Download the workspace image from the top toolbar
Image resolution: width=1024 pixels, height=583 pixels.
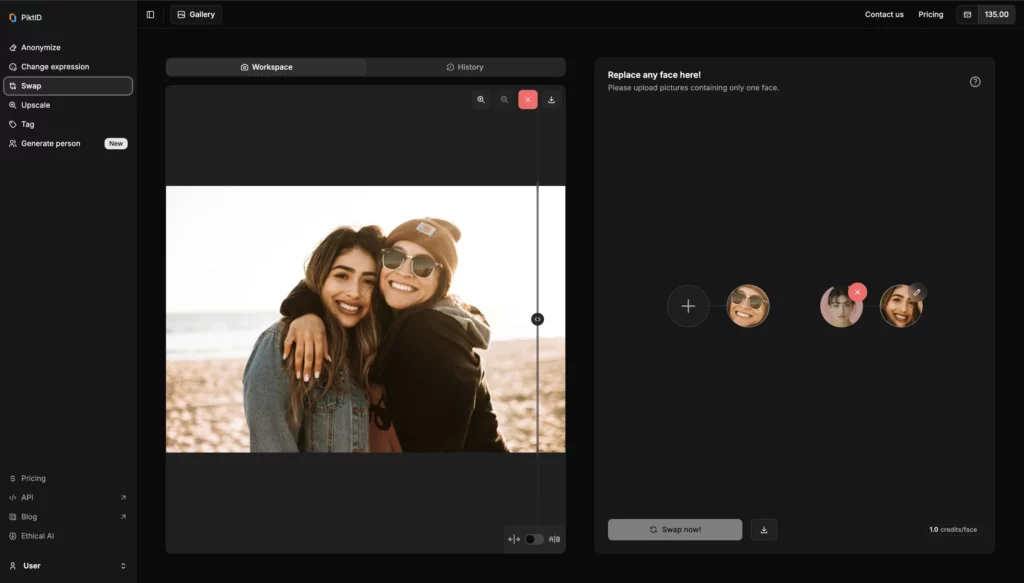[551, 100]
